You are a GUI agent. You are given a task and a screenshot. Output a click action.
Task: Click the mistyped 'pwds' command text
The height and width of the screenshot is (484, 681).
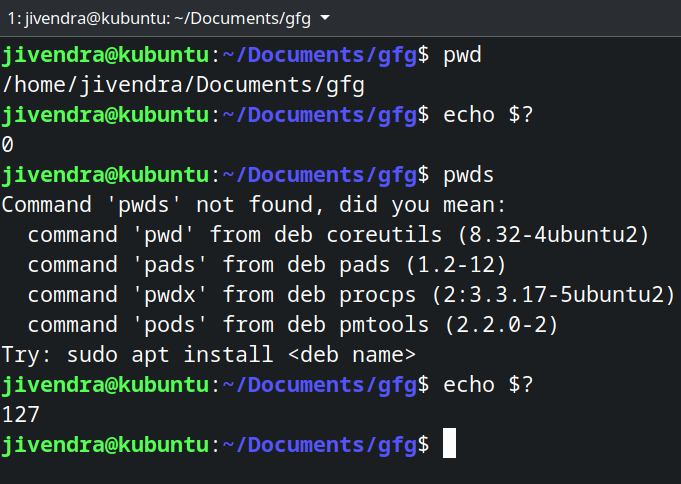pyautogui.click(x=468, y=174)
